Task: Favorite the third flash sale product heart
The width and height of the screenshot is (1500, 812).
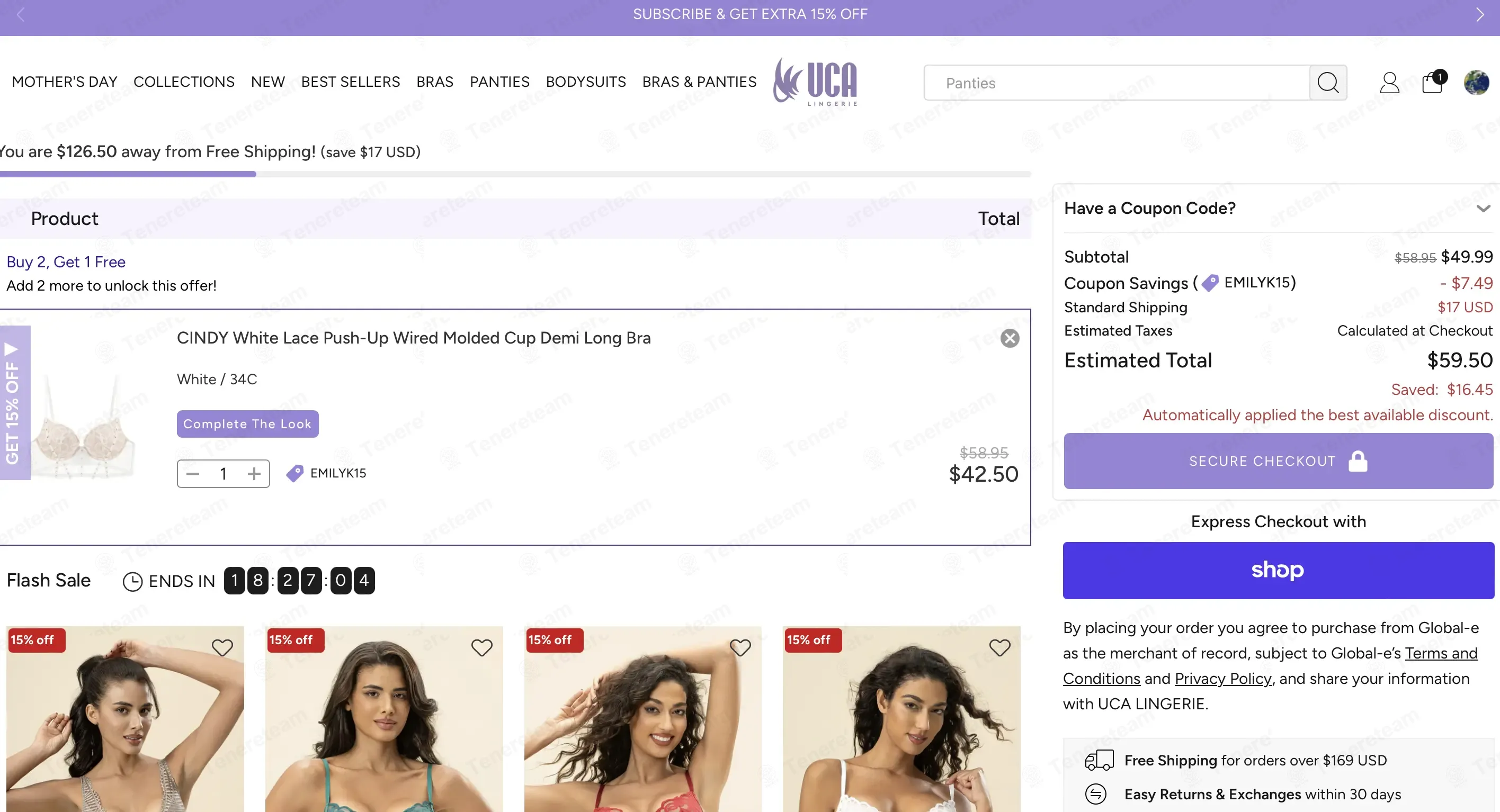Action: pyautogui.click(x=740, y=648)
